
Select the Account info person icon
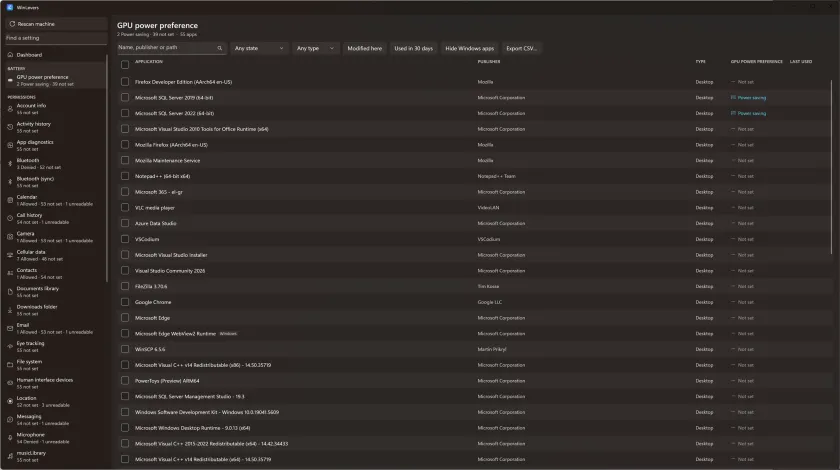(10, 109)
